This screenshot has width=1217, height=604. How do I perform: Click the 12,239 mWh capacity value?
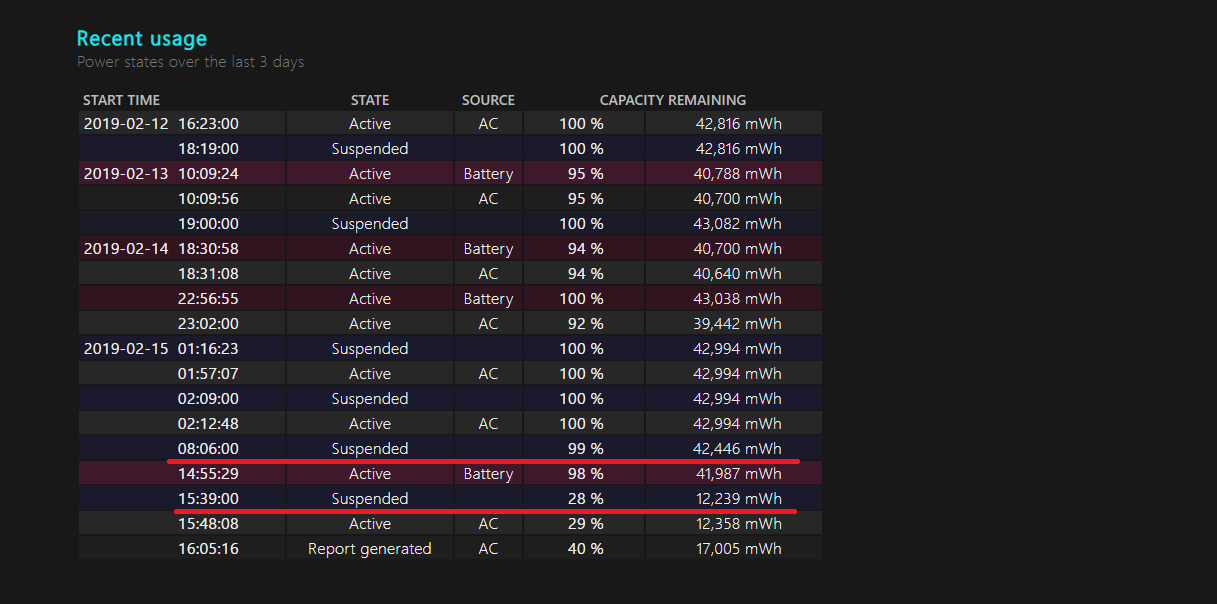(x=737, y=499)
